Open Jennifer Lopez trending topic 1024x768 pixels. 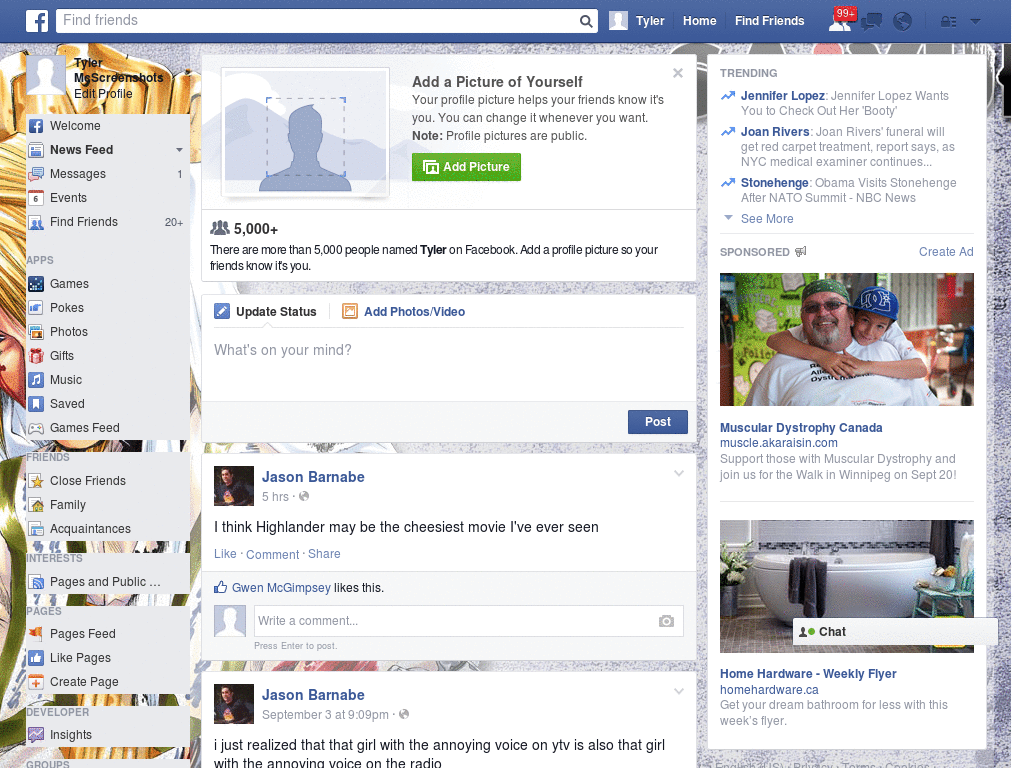[782, 96]
